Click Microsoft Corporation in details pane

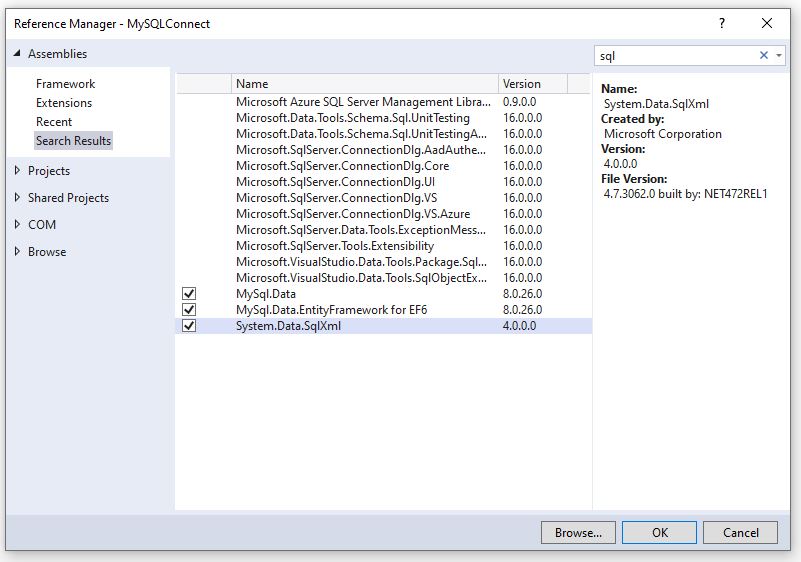(x=663, y=134)
